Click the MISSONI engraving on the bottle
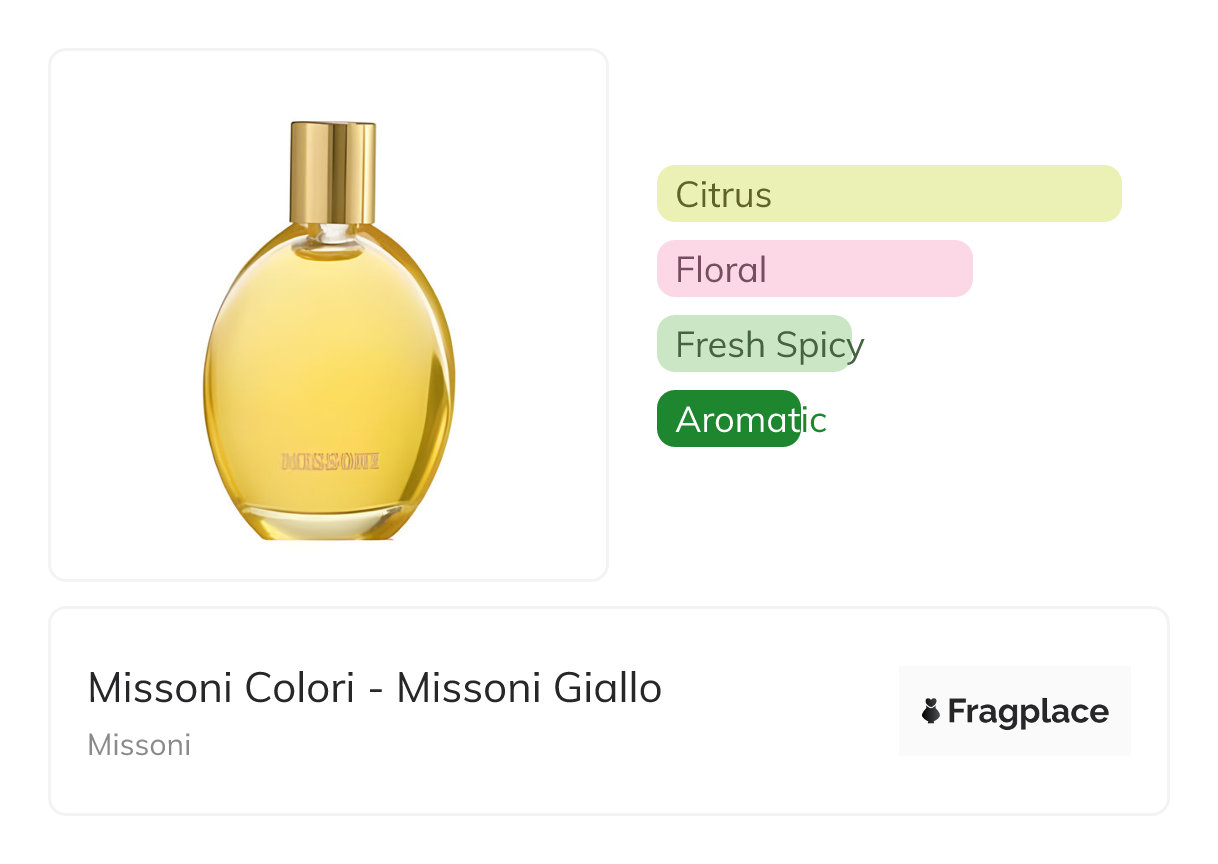Viewport: 1218px width, 864px height. click(330, 461)
